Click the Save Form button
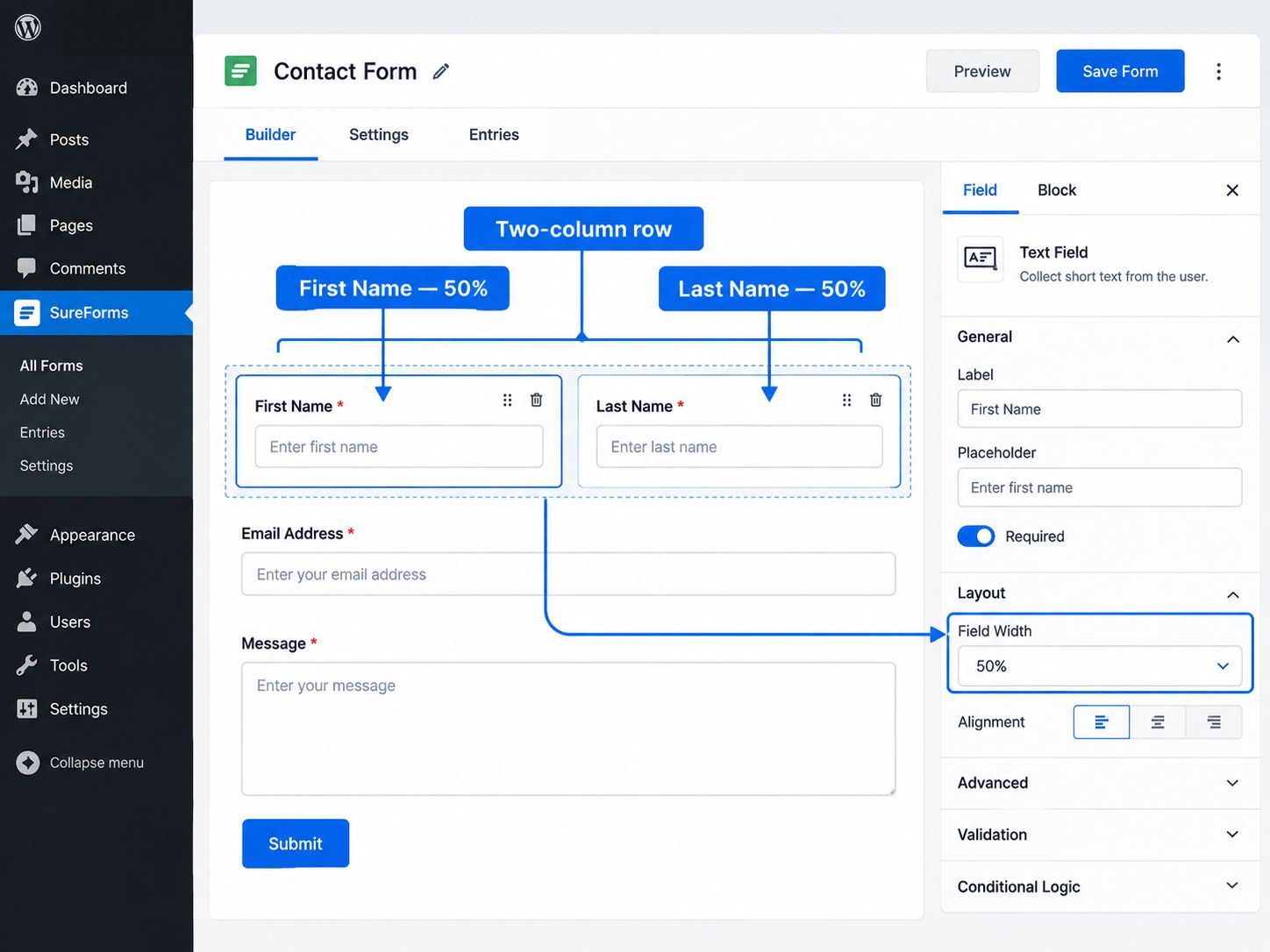Viewport: 1270px width, 952px height. click(x=1120, y=71)
